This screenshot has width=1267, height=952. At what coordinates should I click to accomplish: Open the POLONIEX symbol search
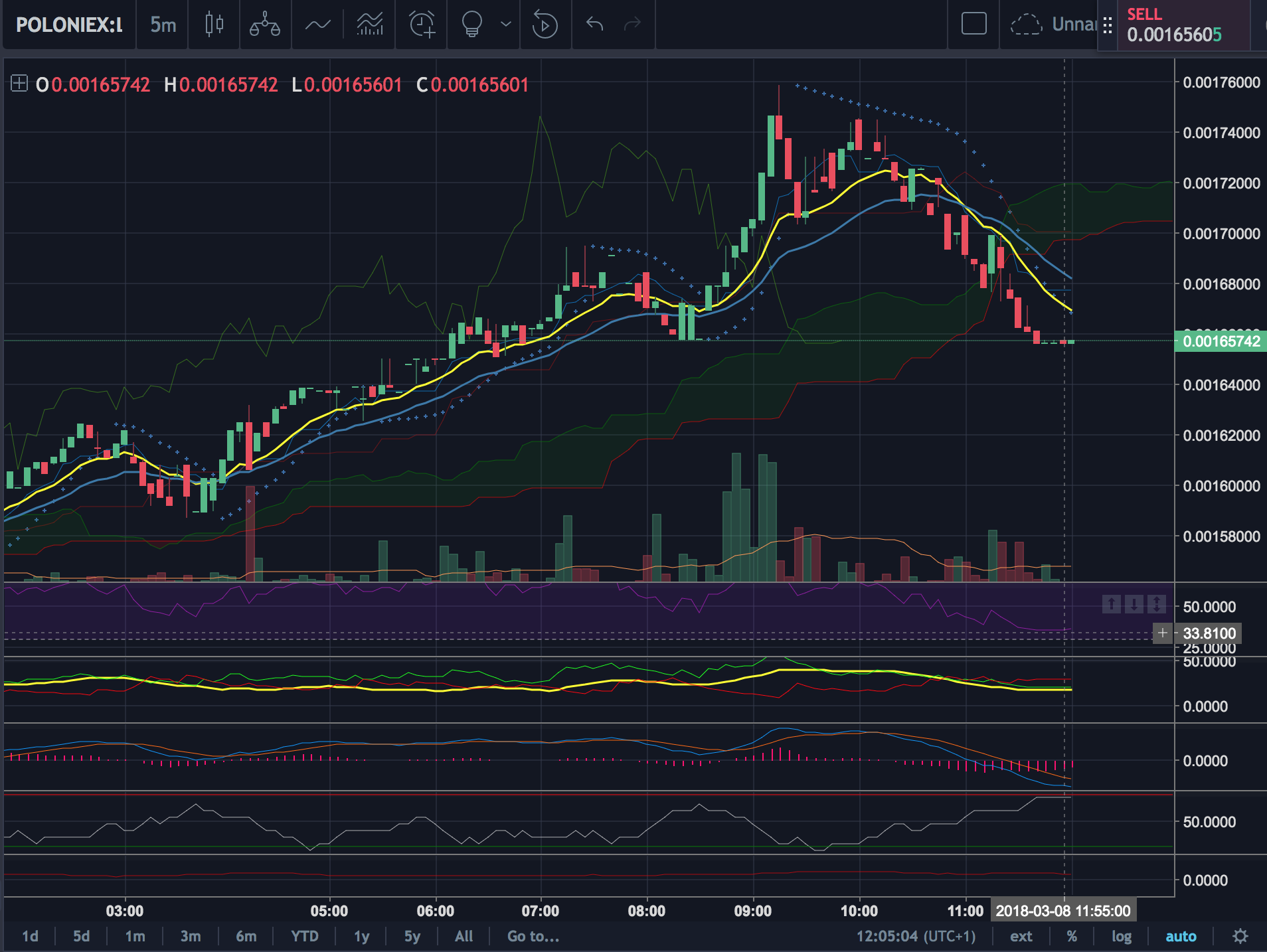pos(70,25)
